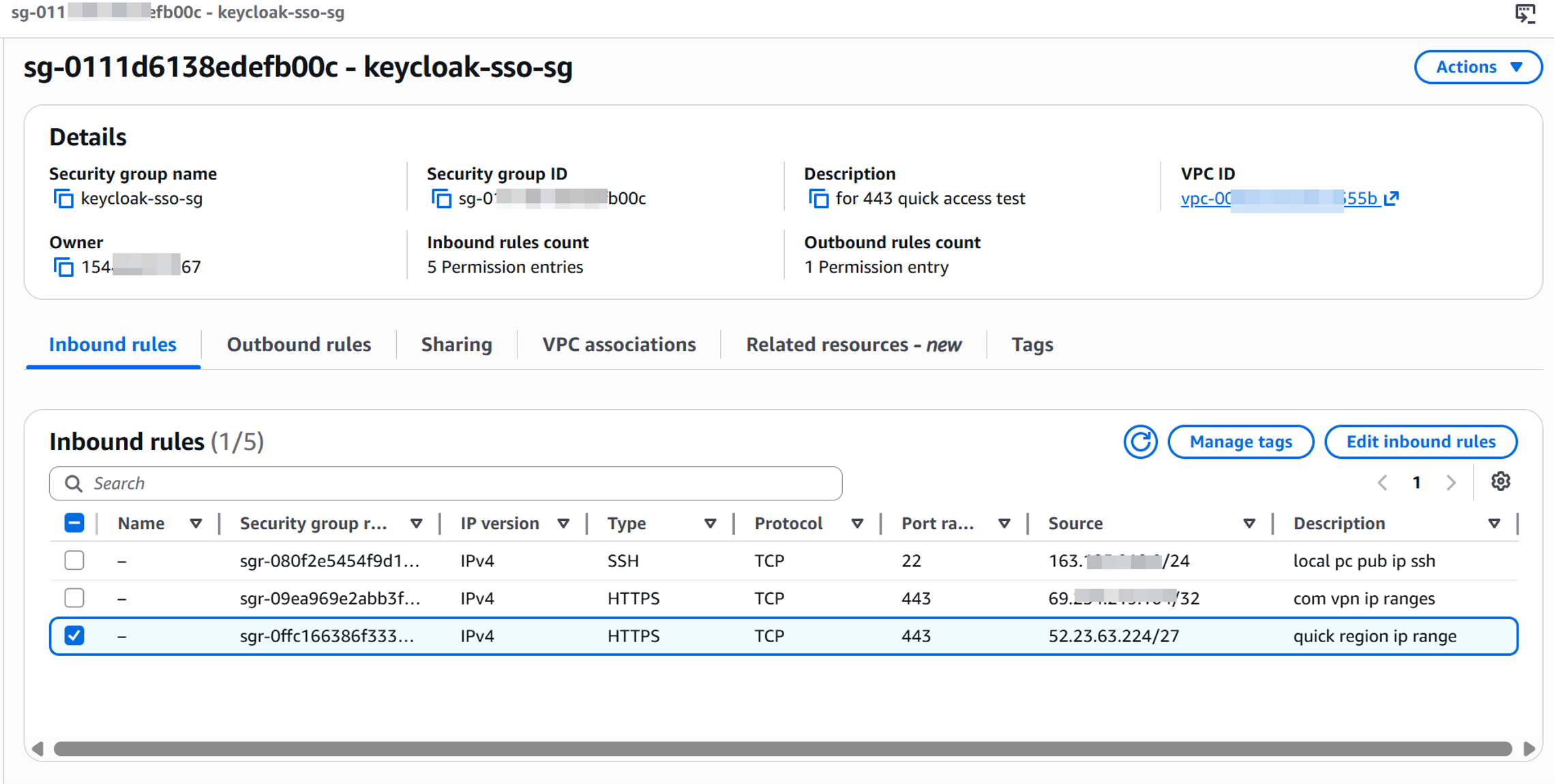The height and width of the screenshot is (784, 1554).
Task: Click 'quick region ip range' description
Action: click(1375, 636)
